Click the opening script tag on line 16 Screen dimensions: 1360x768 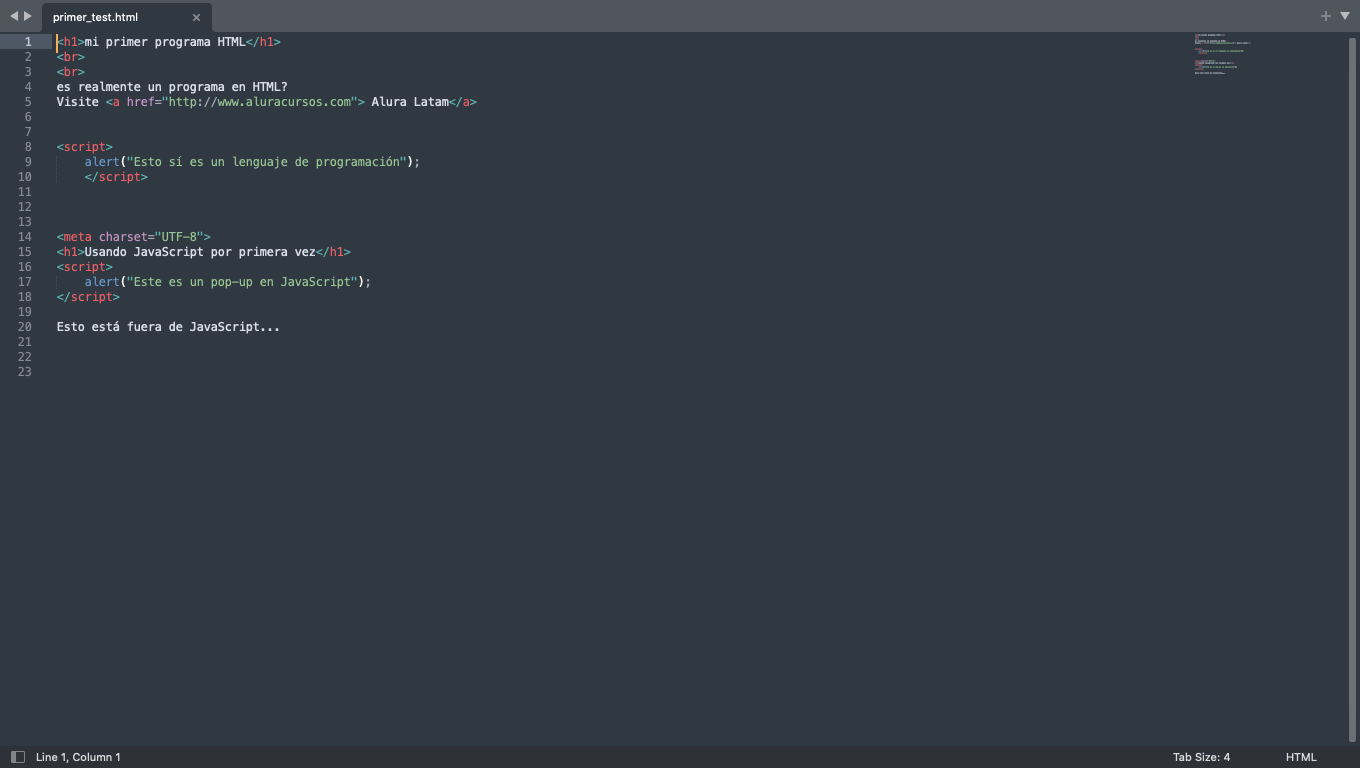click(85, 267)
